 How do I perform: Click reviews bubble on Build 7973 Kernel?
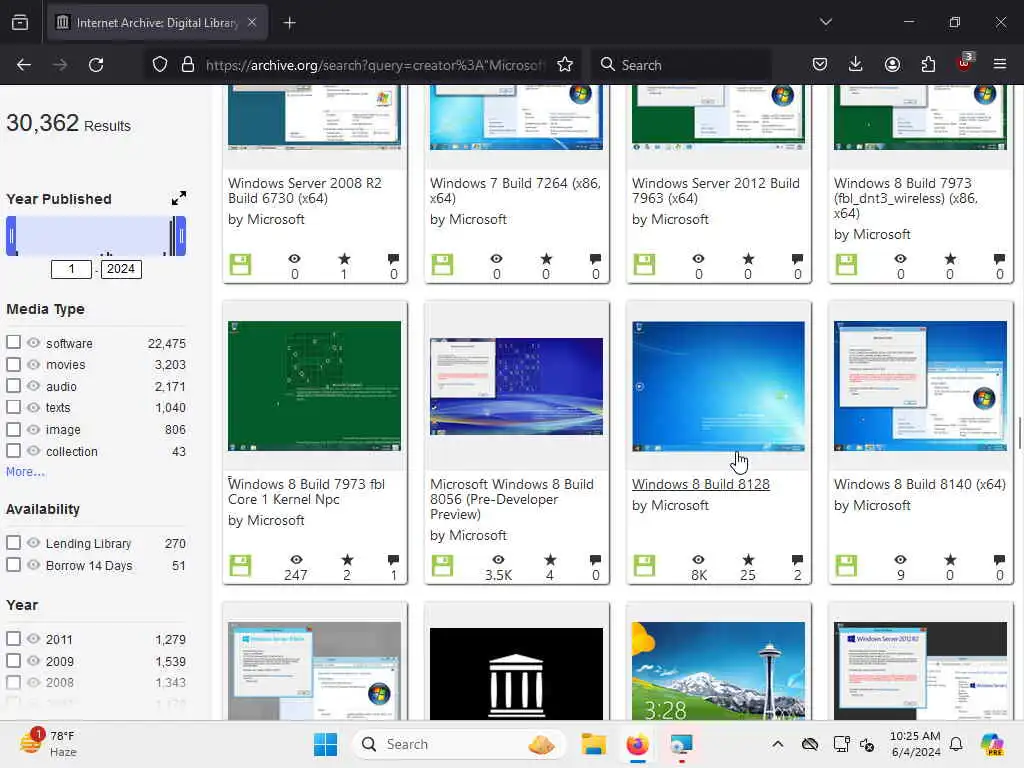click(393, 560)
